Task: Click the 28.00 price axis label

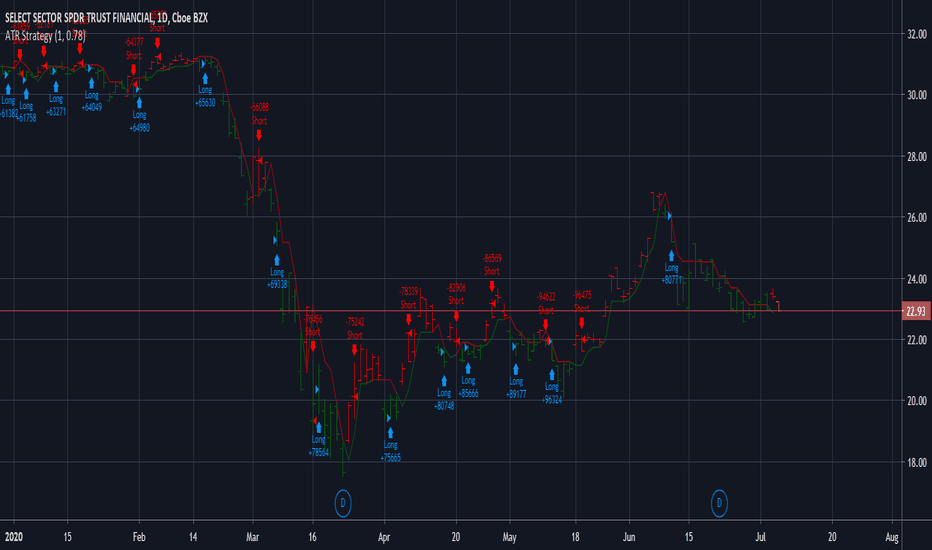Action: (917, 156)
